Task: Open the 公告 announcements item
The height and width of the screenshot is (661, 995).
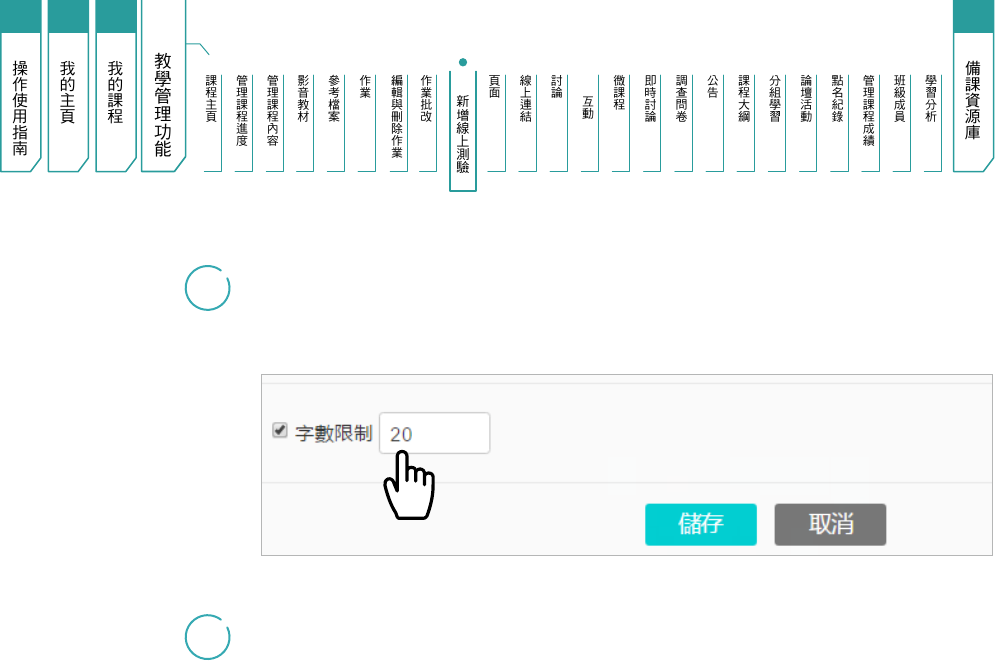Action: (712, 86)
